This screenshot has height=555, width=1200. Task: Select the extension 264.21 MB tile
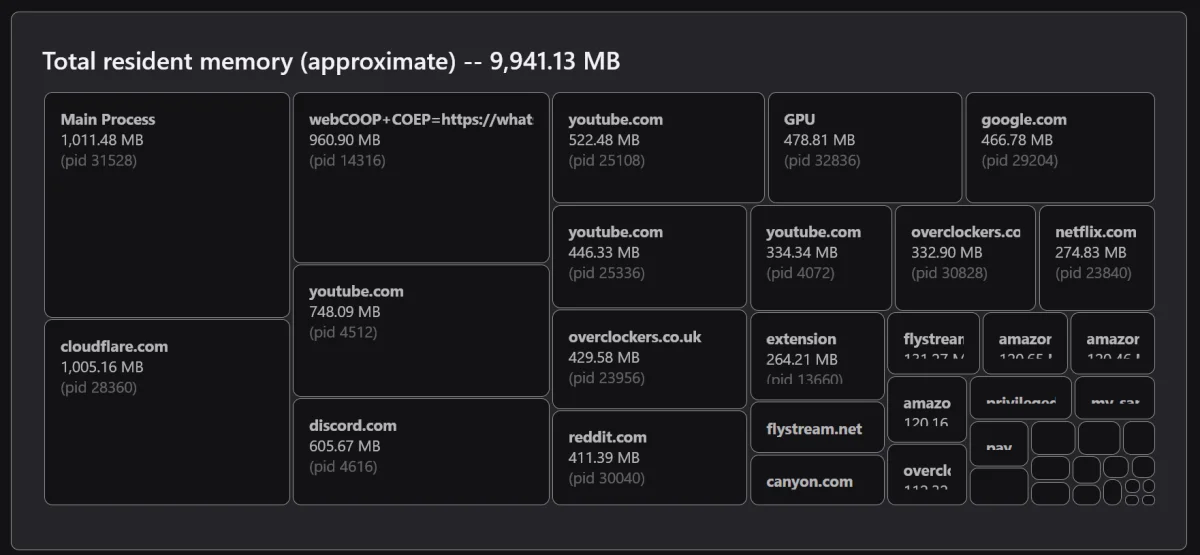tap(817, 356)
